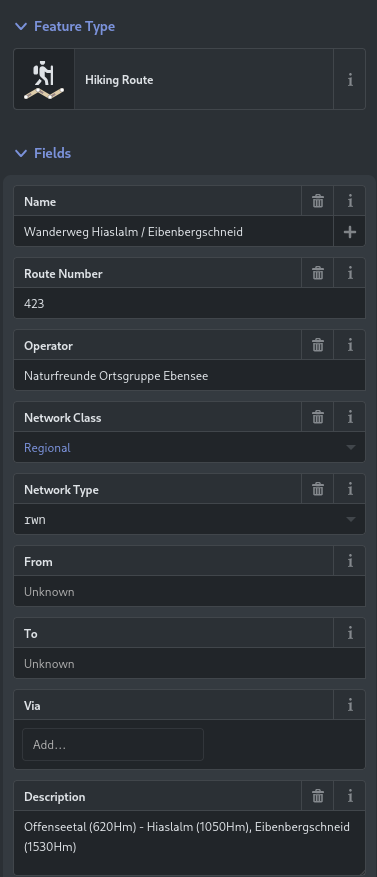Remove the Route Number field
The width and height of the screenshot is (377, 877).
318,274
